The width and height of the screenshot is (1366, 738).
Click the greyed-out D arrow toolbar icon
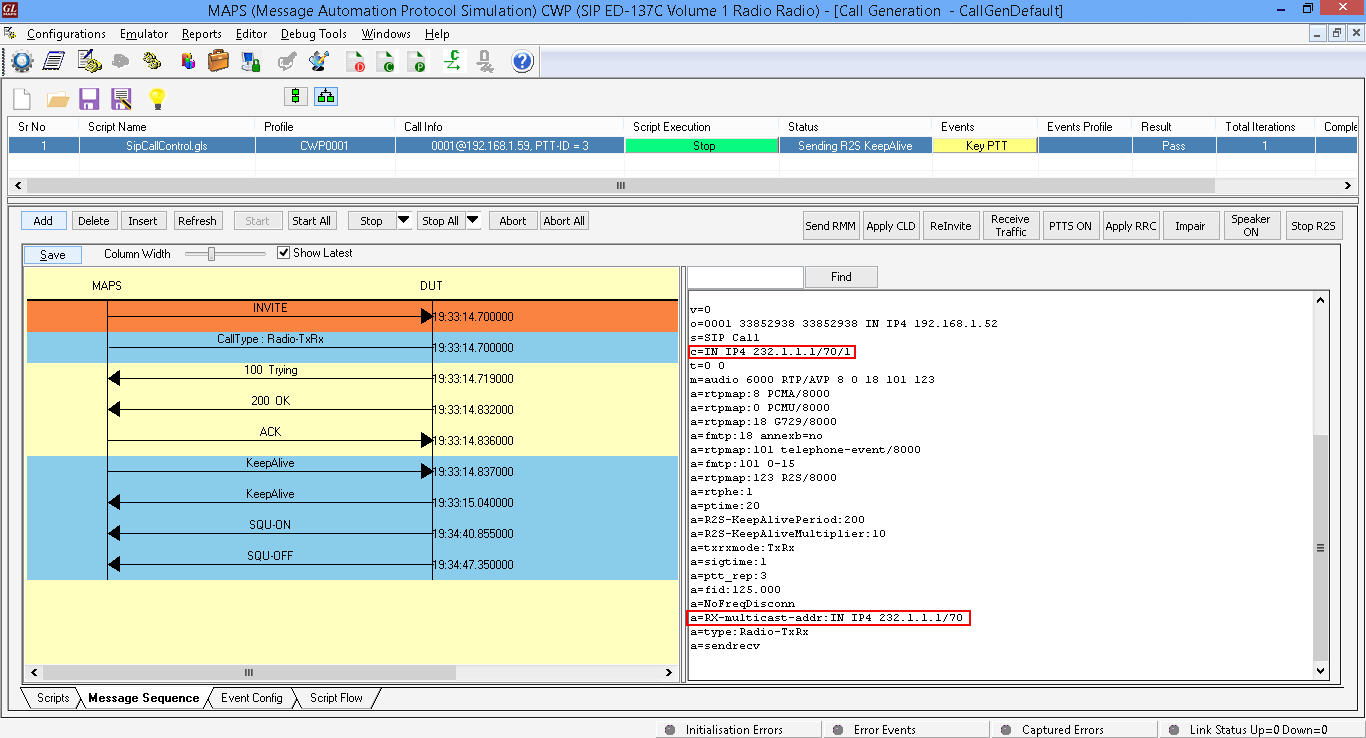pos(485,62)
